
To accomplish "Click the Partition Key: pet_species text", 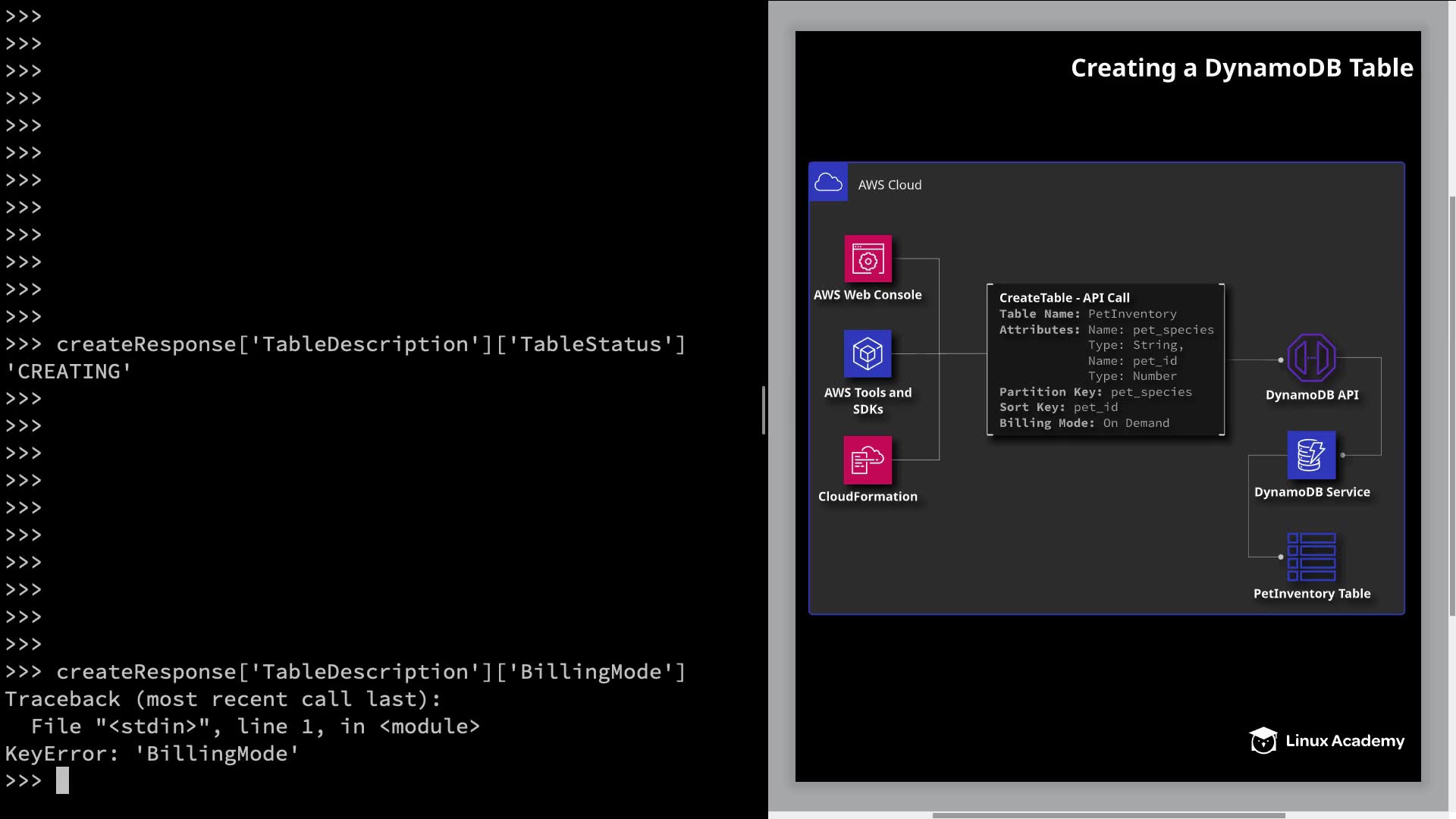I will 1095,392.
